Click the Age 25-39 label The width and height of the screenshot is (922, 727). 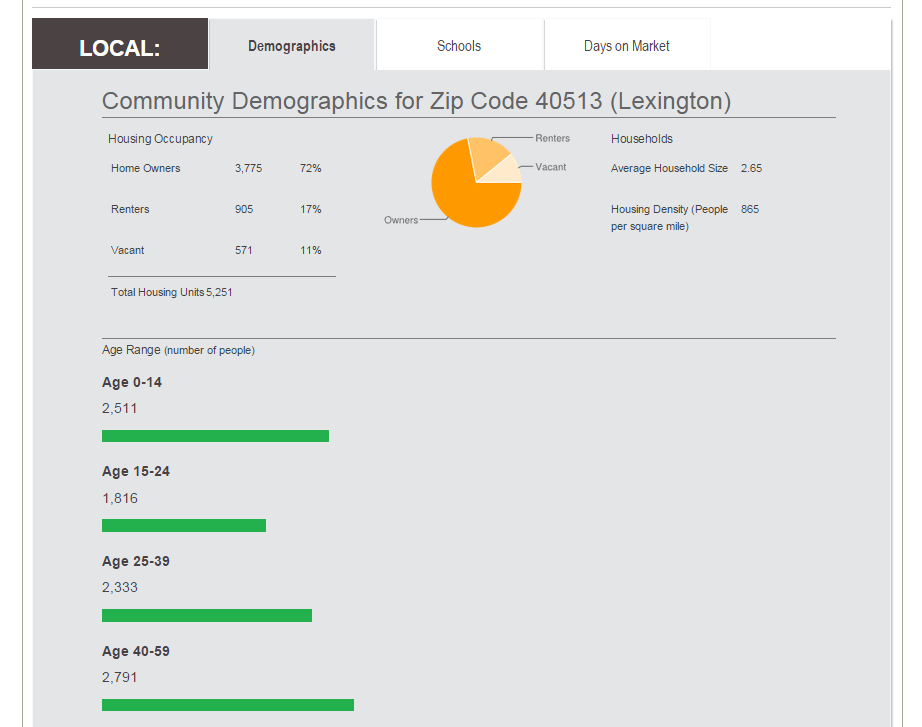point(136,561)
